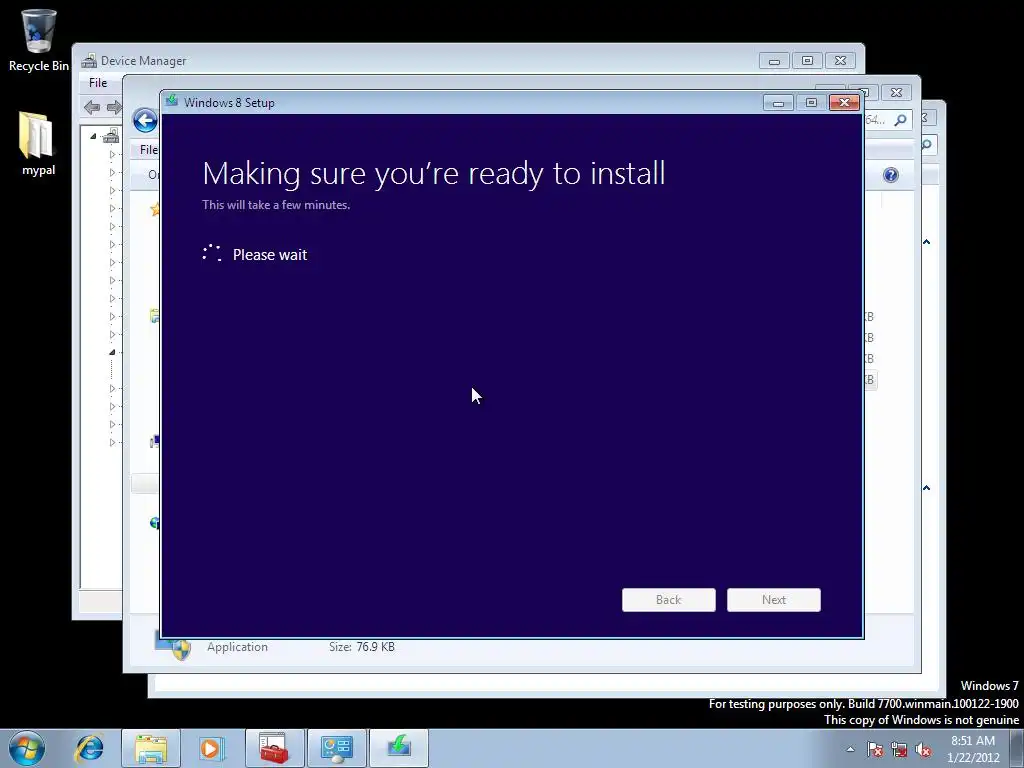Screen dimensions: 1024x768
Task: Click the 'This will take a few minutes.' text
Action: pyautogui.click(x=276, y=204)
